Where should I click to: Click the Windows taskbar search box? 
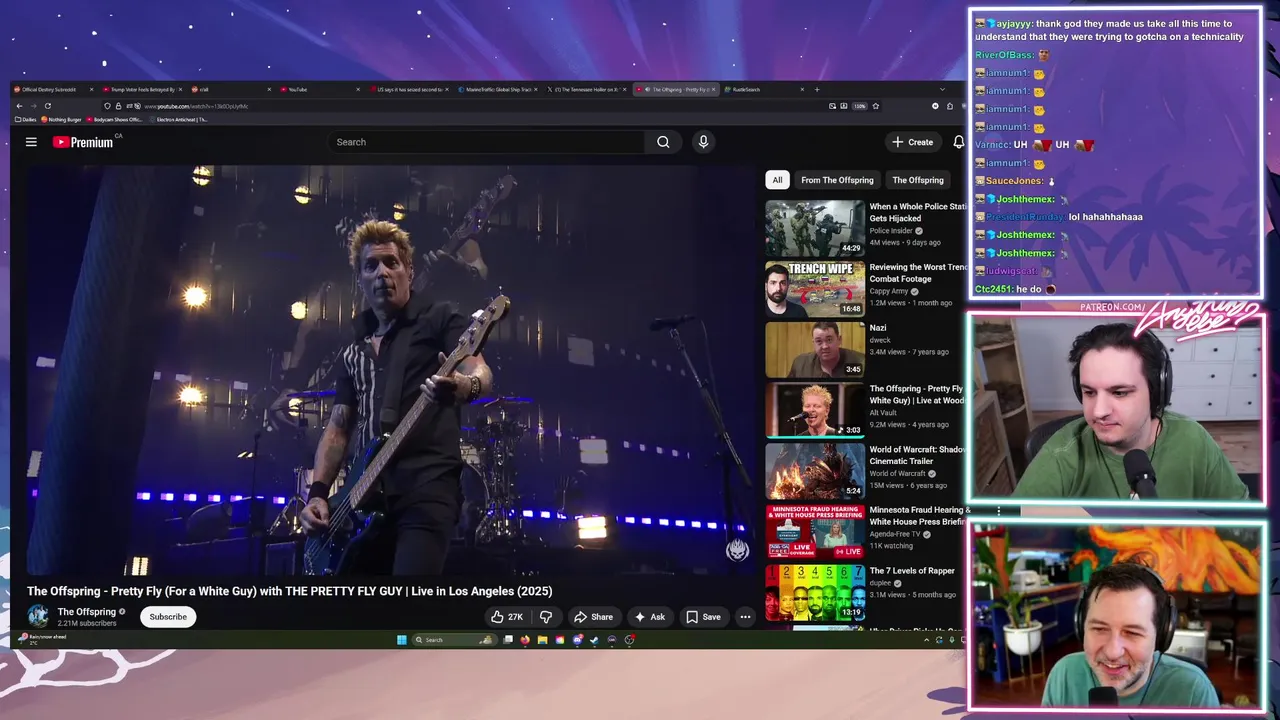tap(454, 640)
